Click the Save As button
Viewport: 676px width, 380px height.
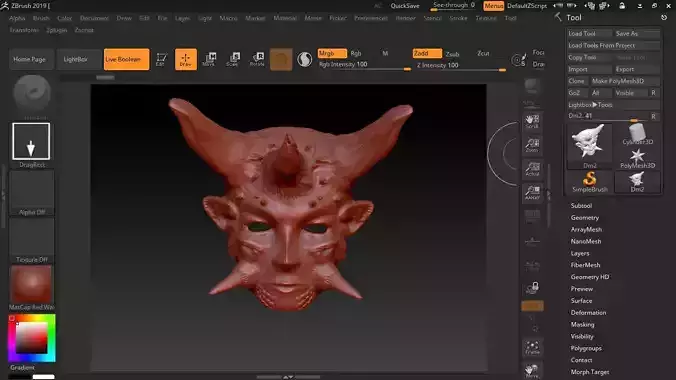pos(637,33)
